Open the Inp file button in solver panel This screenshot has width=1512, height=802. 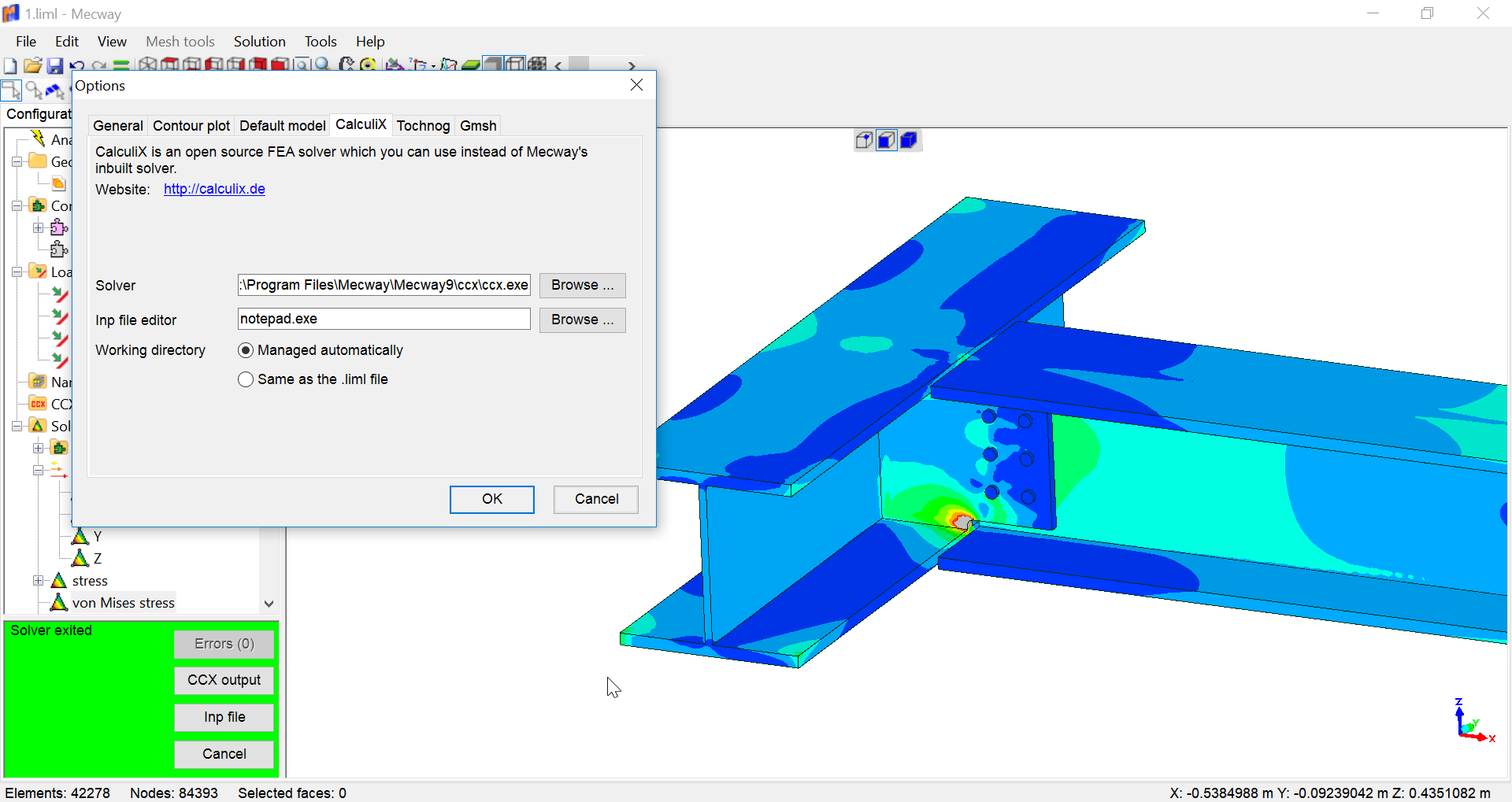pos(224,717)
